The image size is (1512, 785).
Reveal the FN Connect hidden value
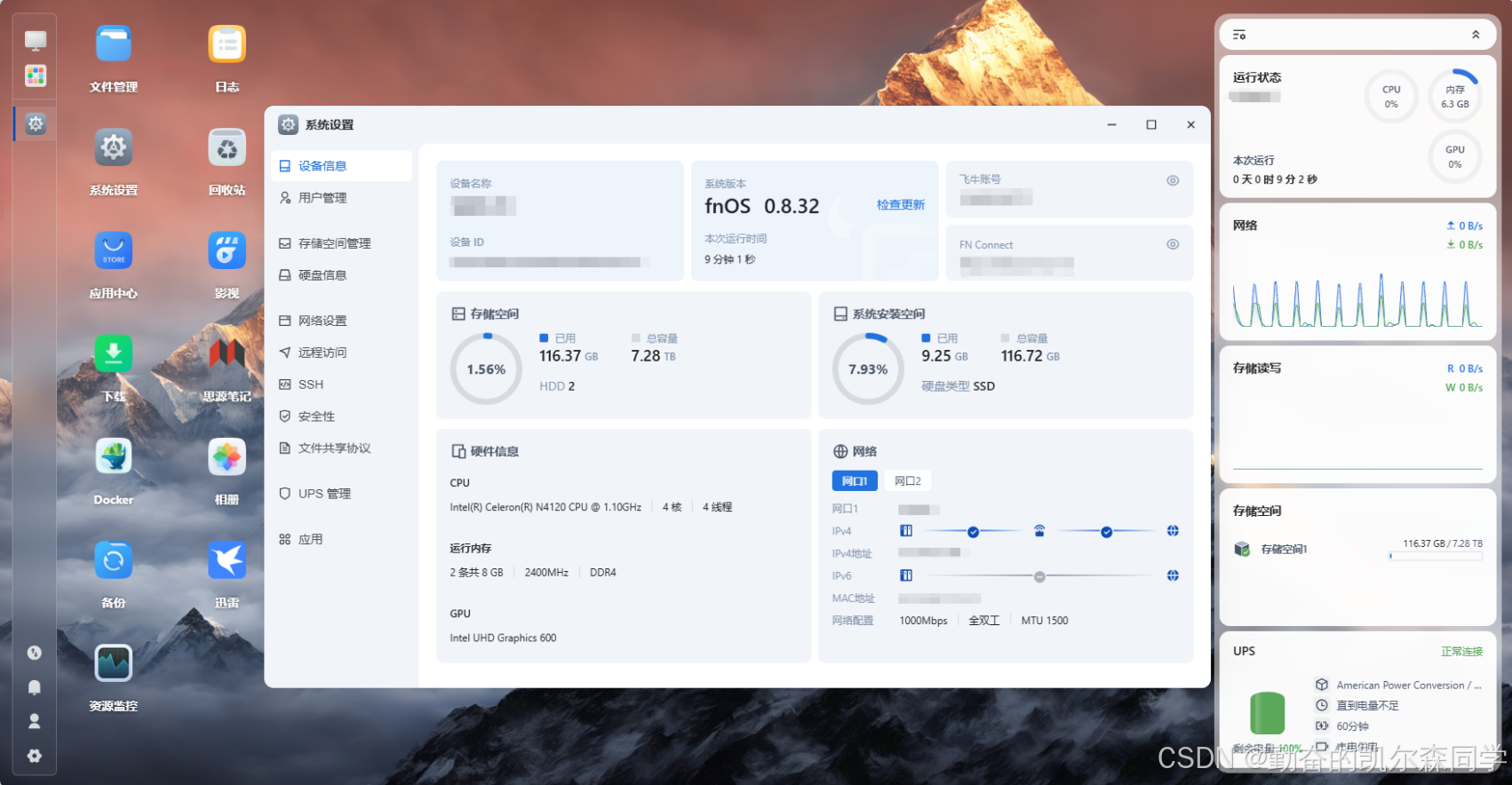coord(1173,244)
